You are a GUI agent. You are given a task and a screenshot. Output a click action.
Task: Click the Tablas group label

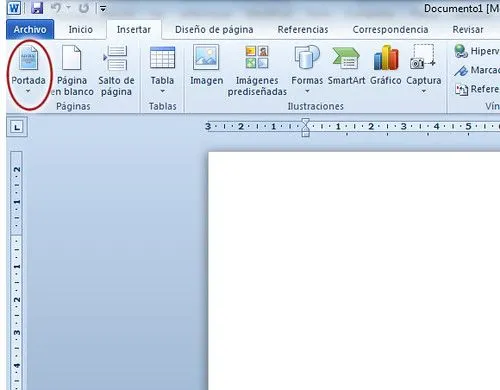coord(162,106)
